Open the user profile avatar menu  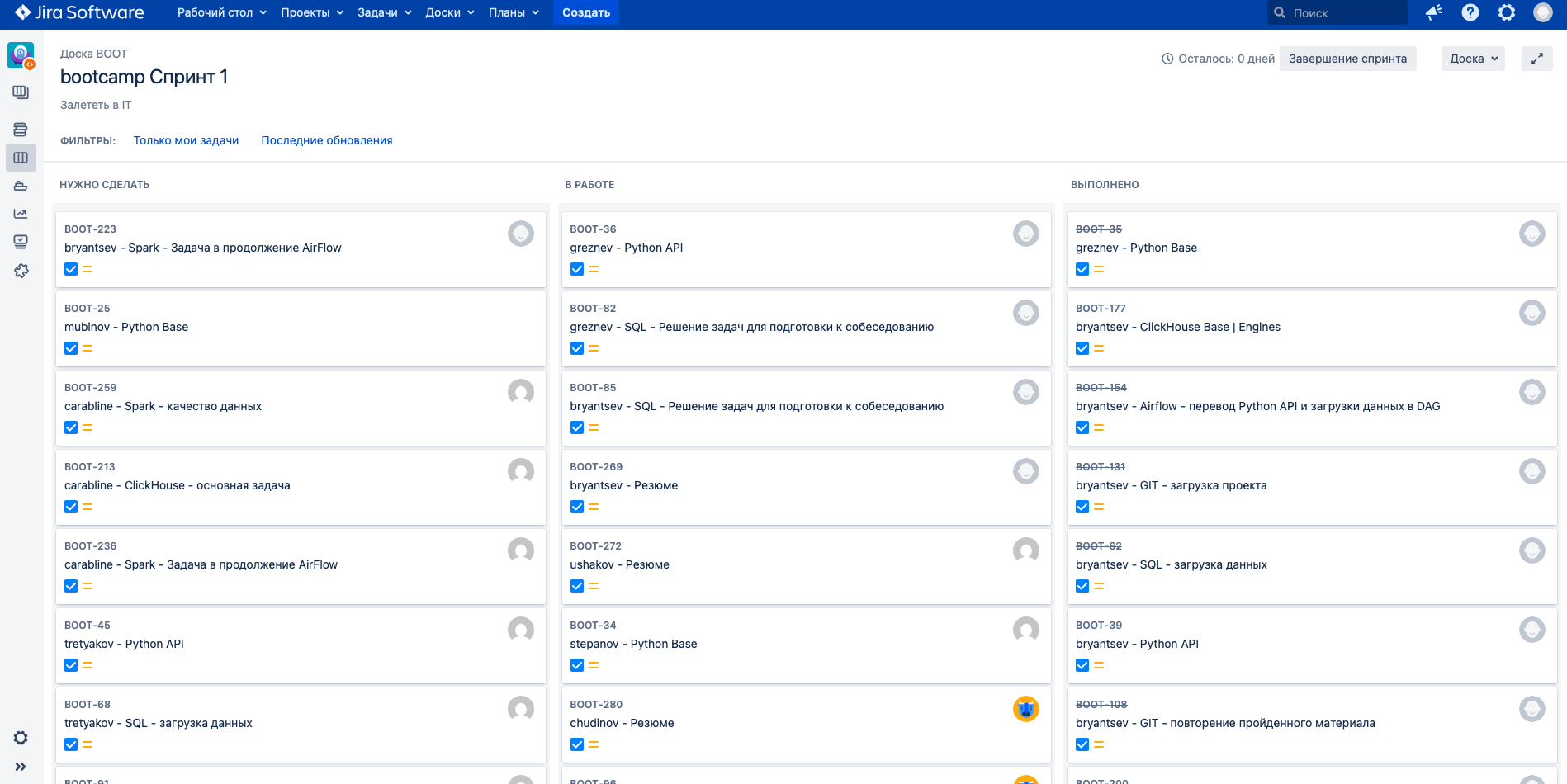pyautogui.click(x=1543, y=12)
